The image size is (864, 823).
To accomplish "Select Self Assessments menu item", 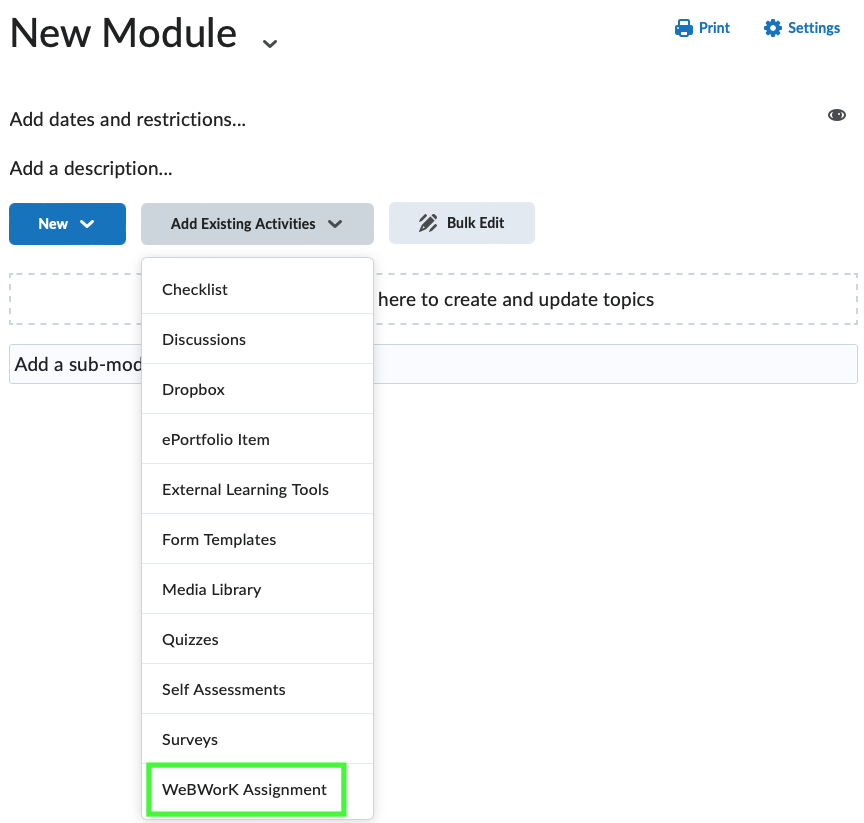I will (x=257, y=690).
